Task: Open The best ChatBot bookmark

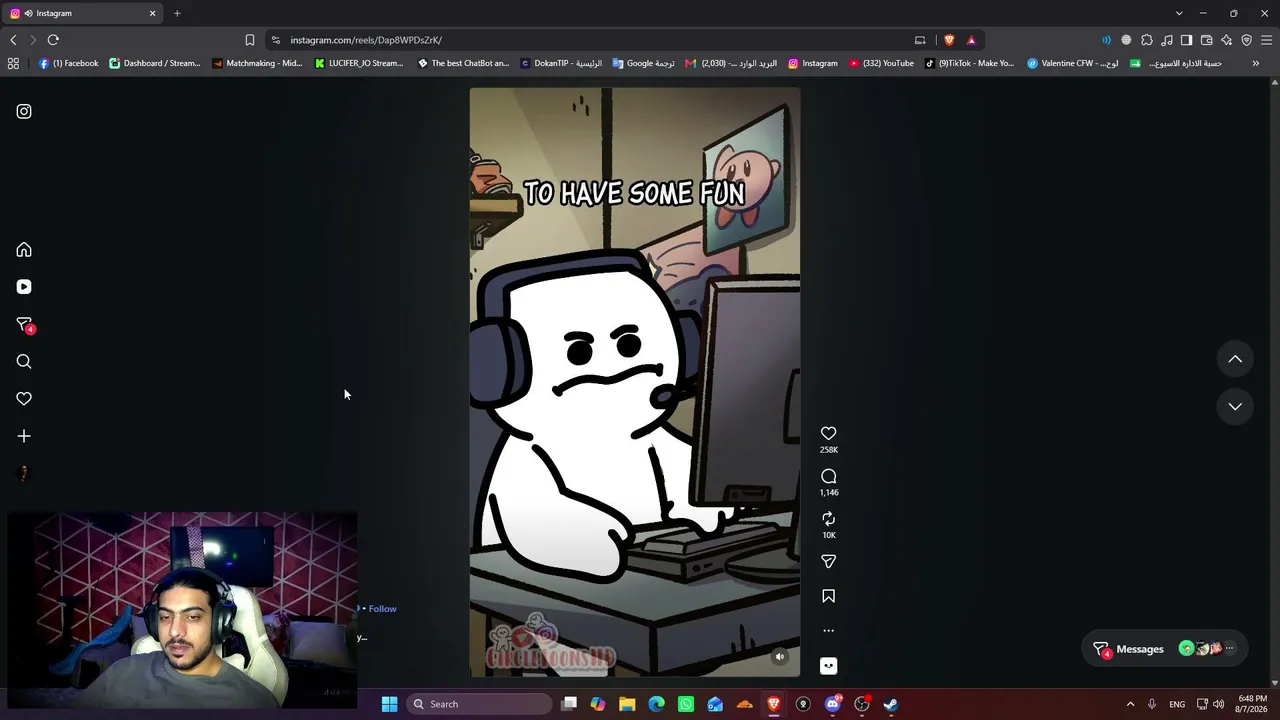Action: click(463, 63)
